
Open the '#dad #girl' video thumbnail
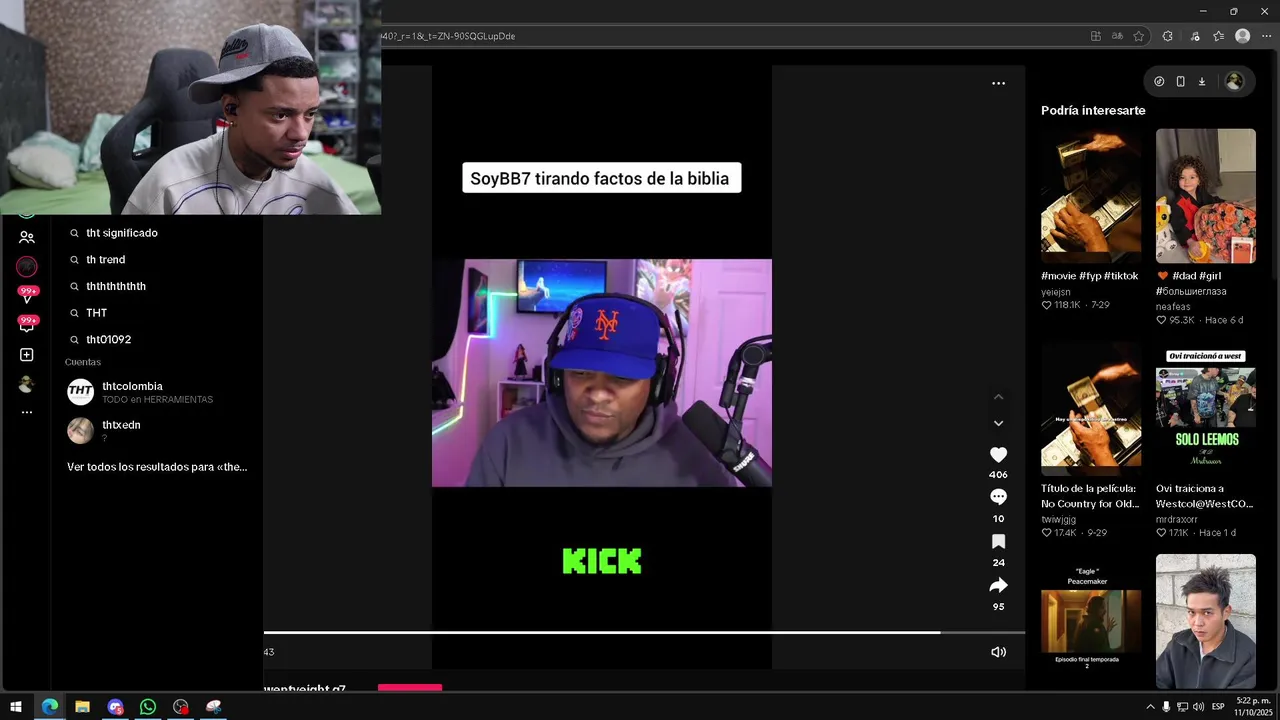coord(1206,196)
